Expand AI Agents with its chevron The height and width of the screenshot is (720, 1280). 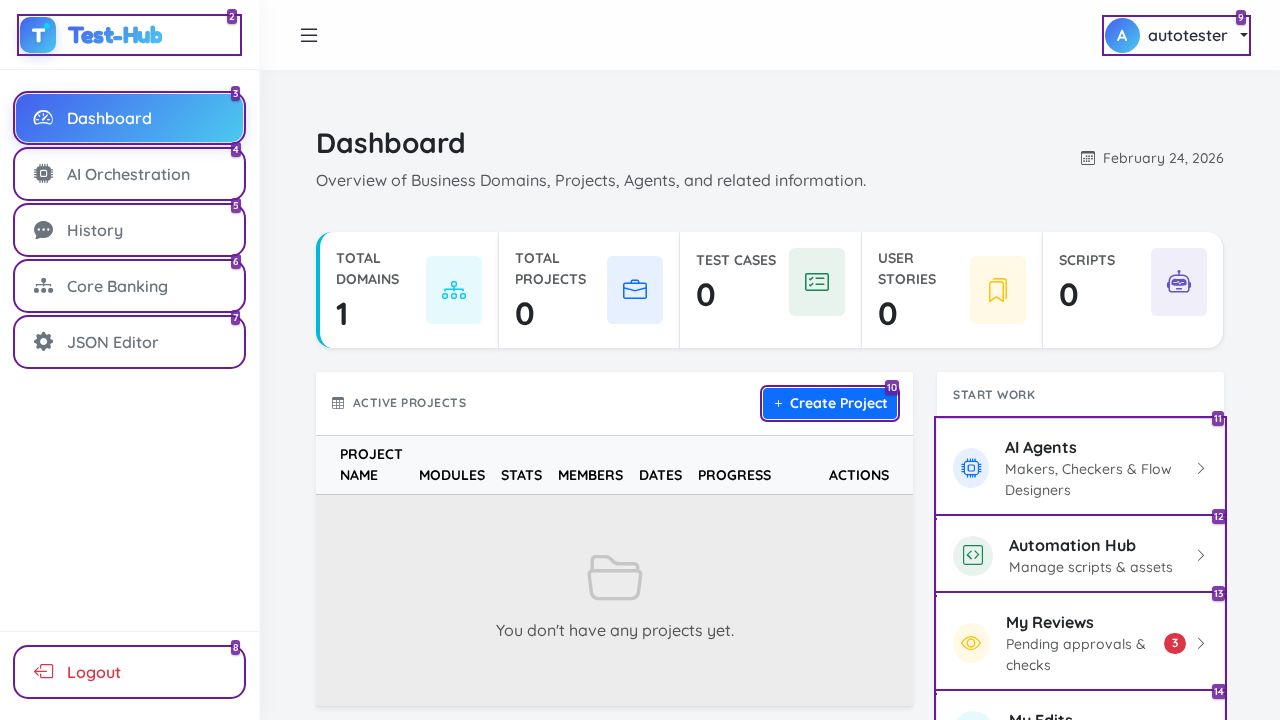1201,468
